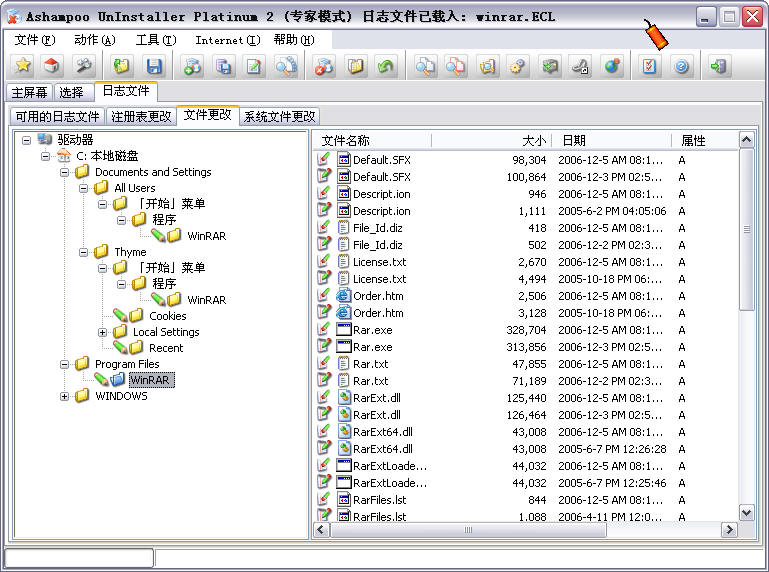Click the magnifier search icon beside edit icon
The width and height of the screenshot is (769, 572).
coord(286,65)
